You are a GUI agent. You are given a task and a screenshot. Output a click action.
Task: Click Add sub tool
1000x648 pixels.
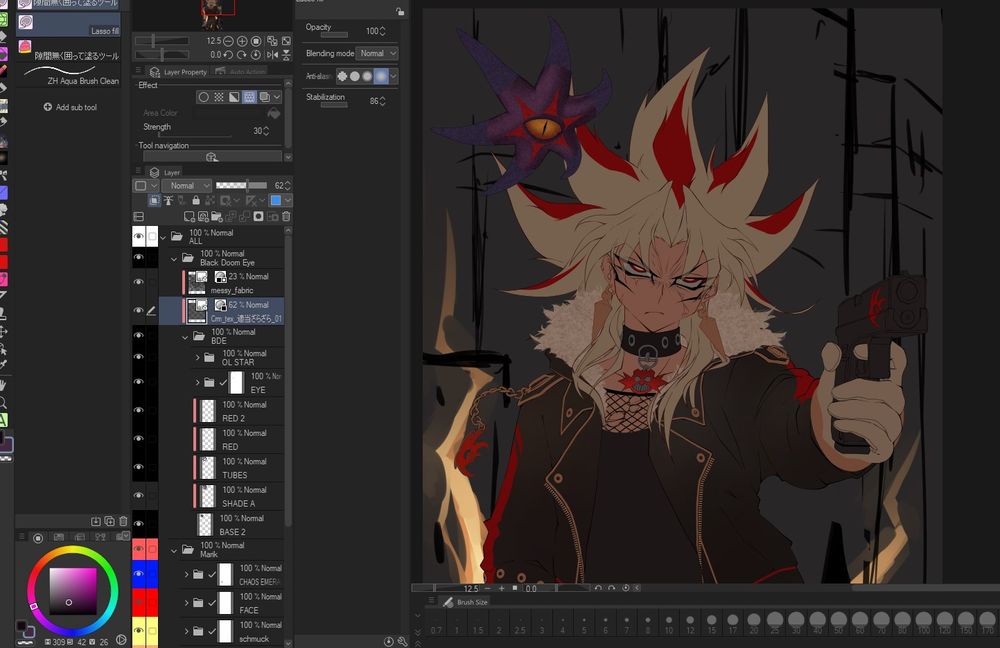[x=70, y=107]
